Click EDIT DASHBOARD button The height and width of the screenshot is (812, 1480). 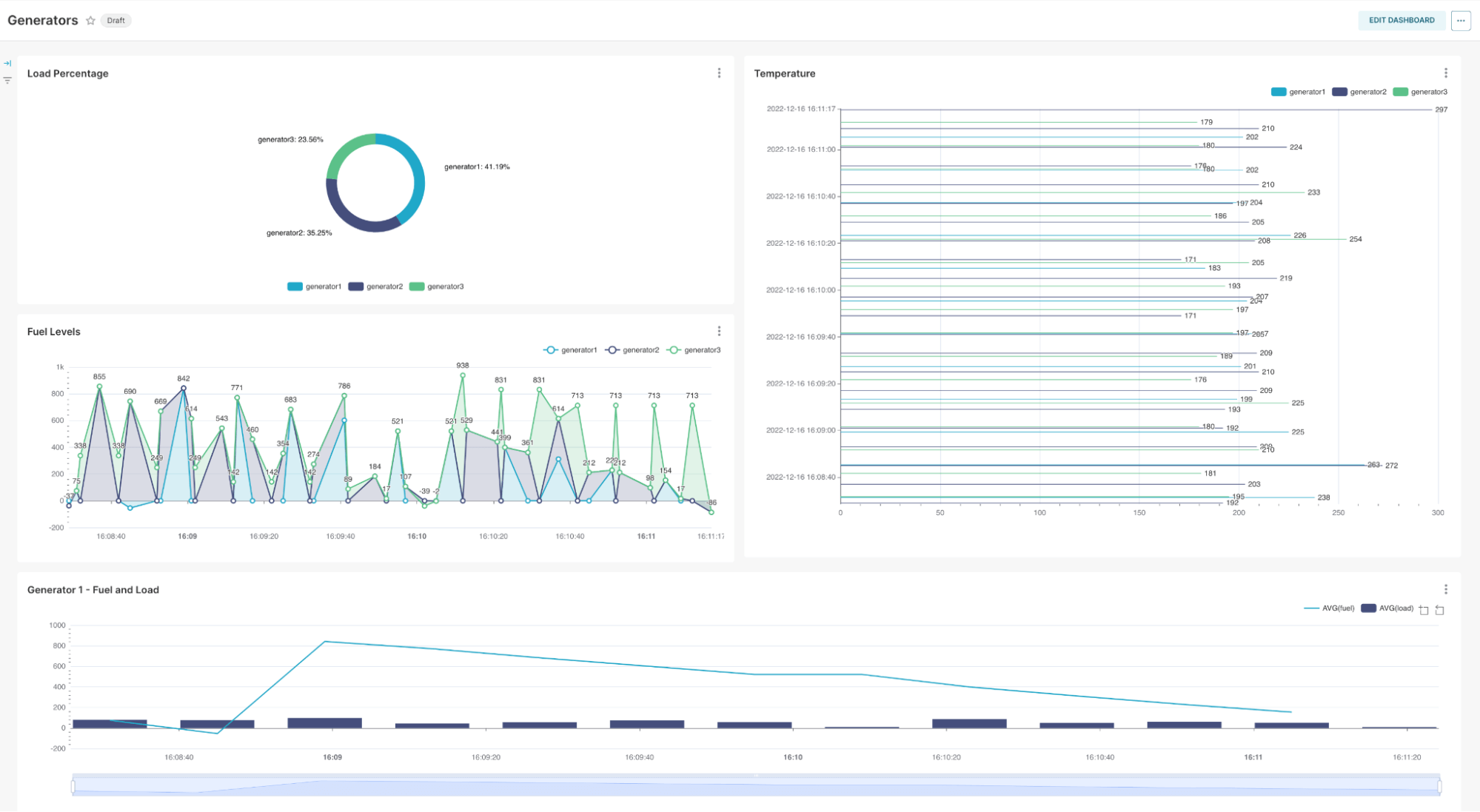point(1401,21)
